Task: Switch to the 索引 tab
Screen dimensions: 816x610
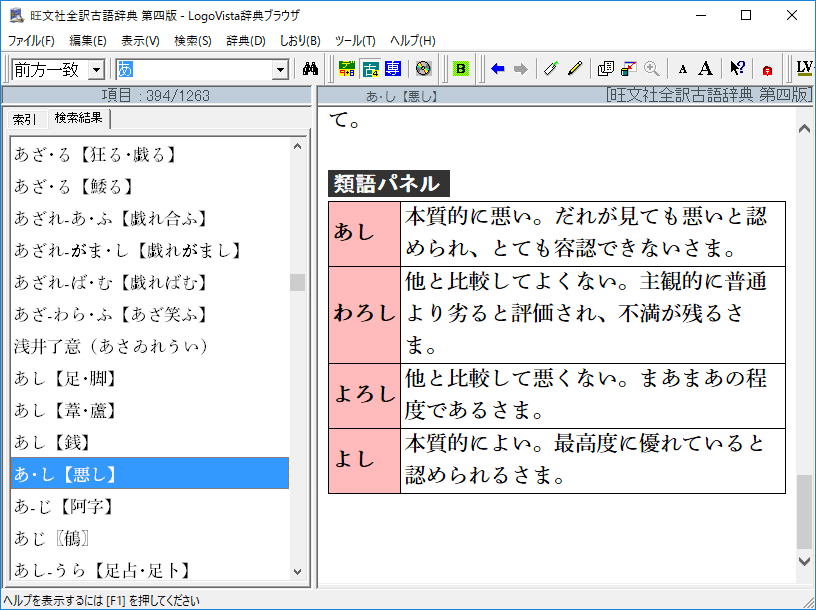Action: coord(24,119)
